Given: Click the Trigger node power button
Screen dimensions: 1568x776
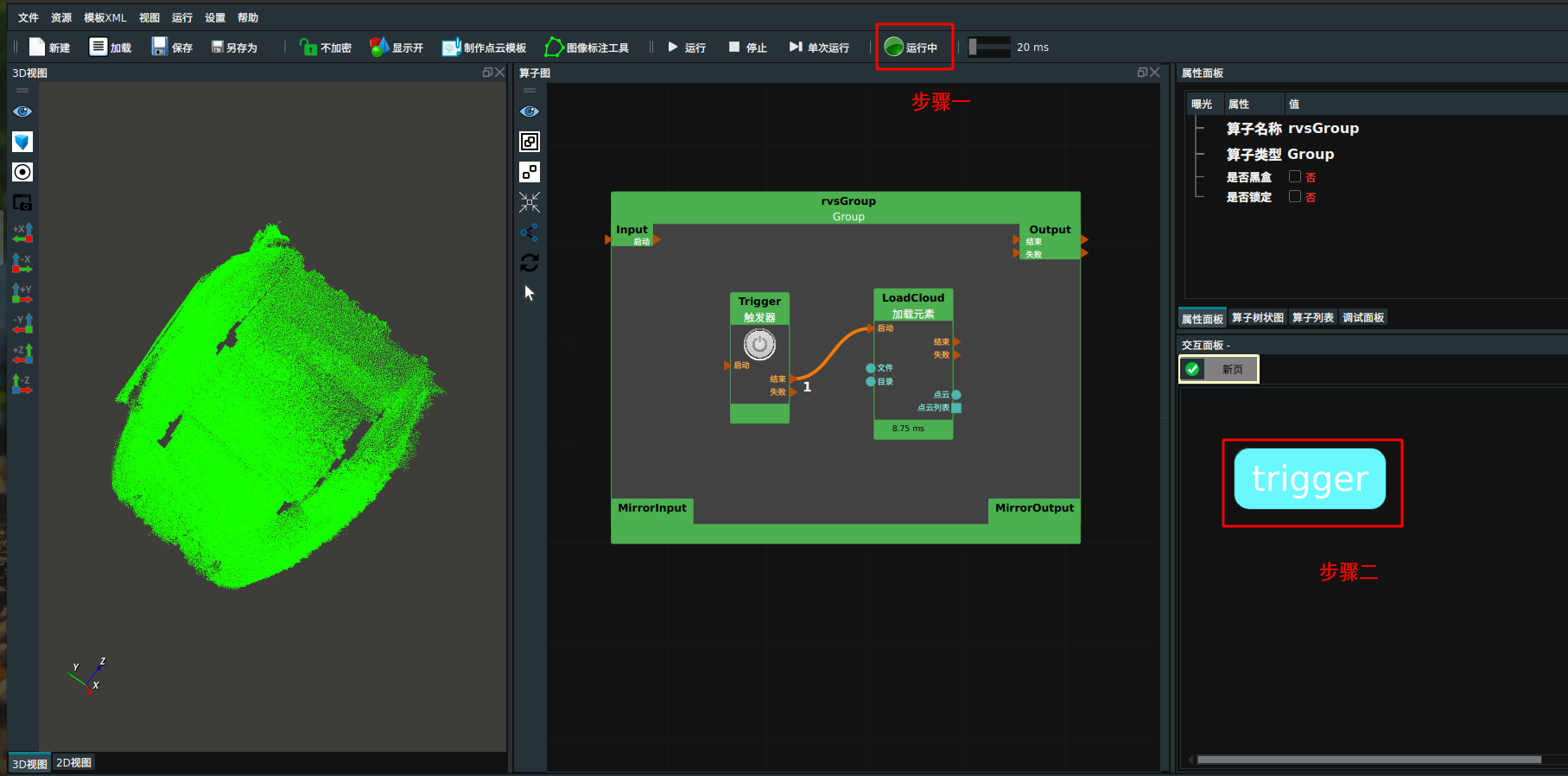Looking at the screenshot, I should pyautogui.click(x=759, y=345).
